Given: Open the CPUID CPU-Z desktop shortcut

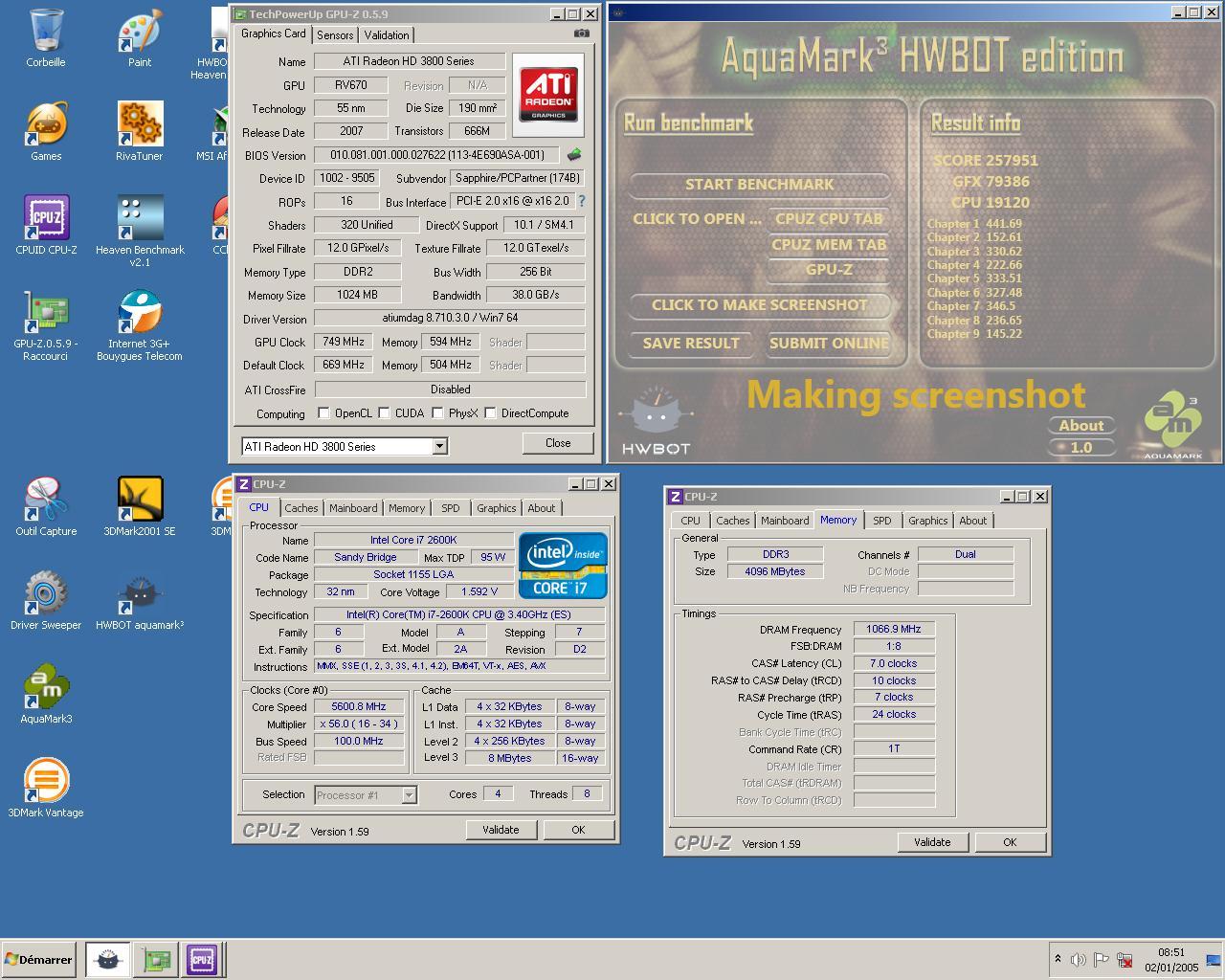Looking at the screenshot, I should [46, 226].
